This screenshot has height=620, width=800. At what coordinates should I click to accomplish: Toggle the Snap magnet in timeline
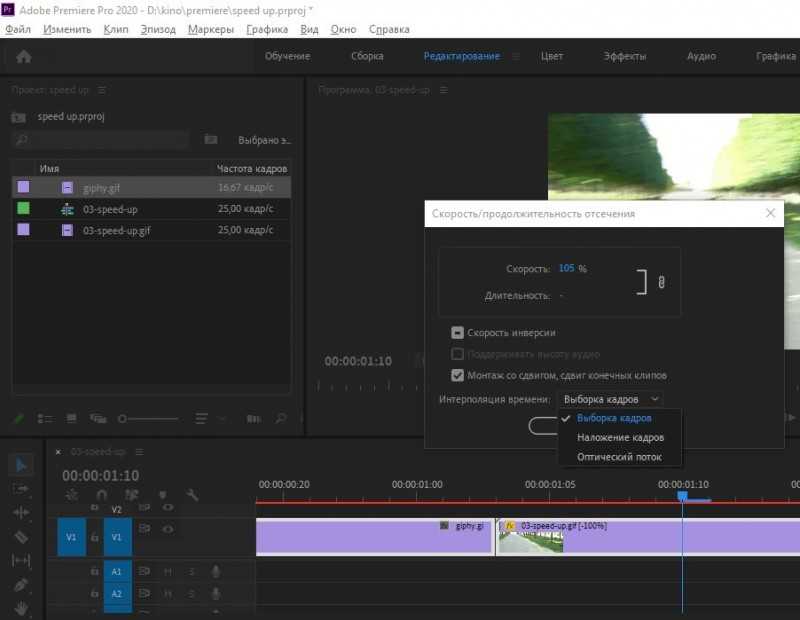102,494
